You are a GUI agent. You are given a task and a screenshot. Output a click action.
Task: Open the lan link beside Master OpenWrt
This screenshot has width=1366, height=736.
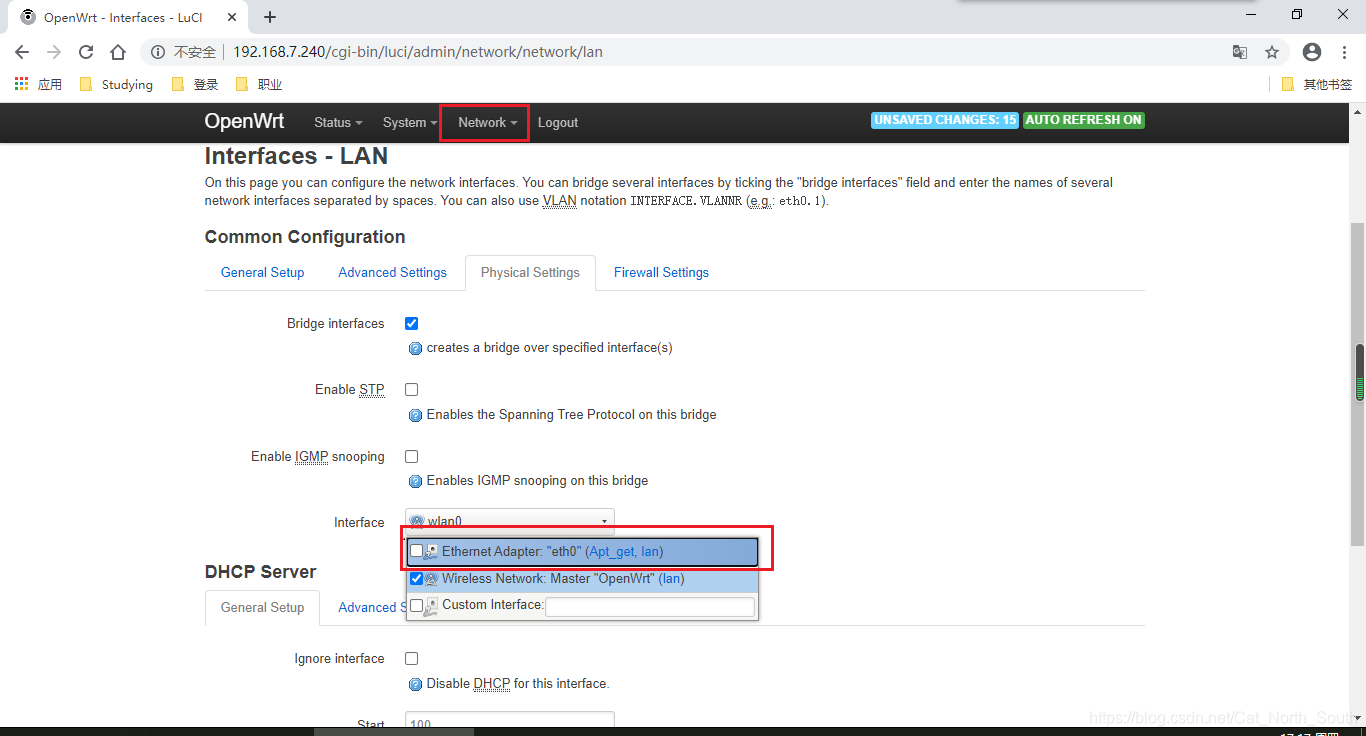coord(671,578)
